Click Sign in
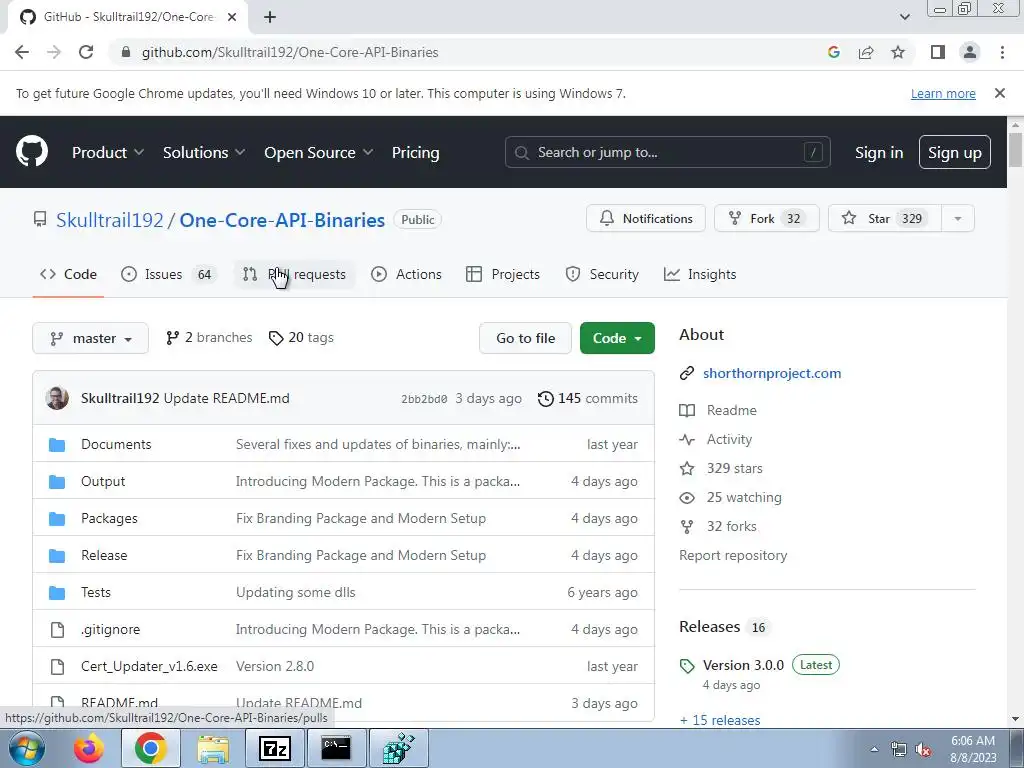Viewport: 1024px width, 768px height. click(x=878, y=152)
